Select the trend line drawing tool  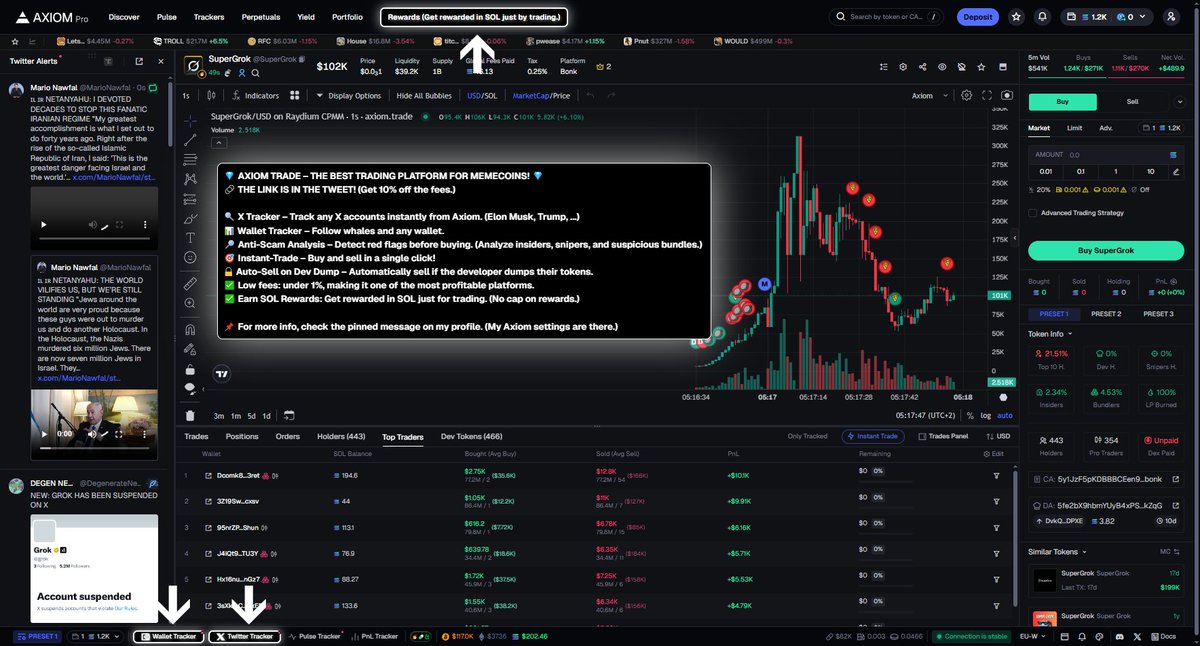190,139
